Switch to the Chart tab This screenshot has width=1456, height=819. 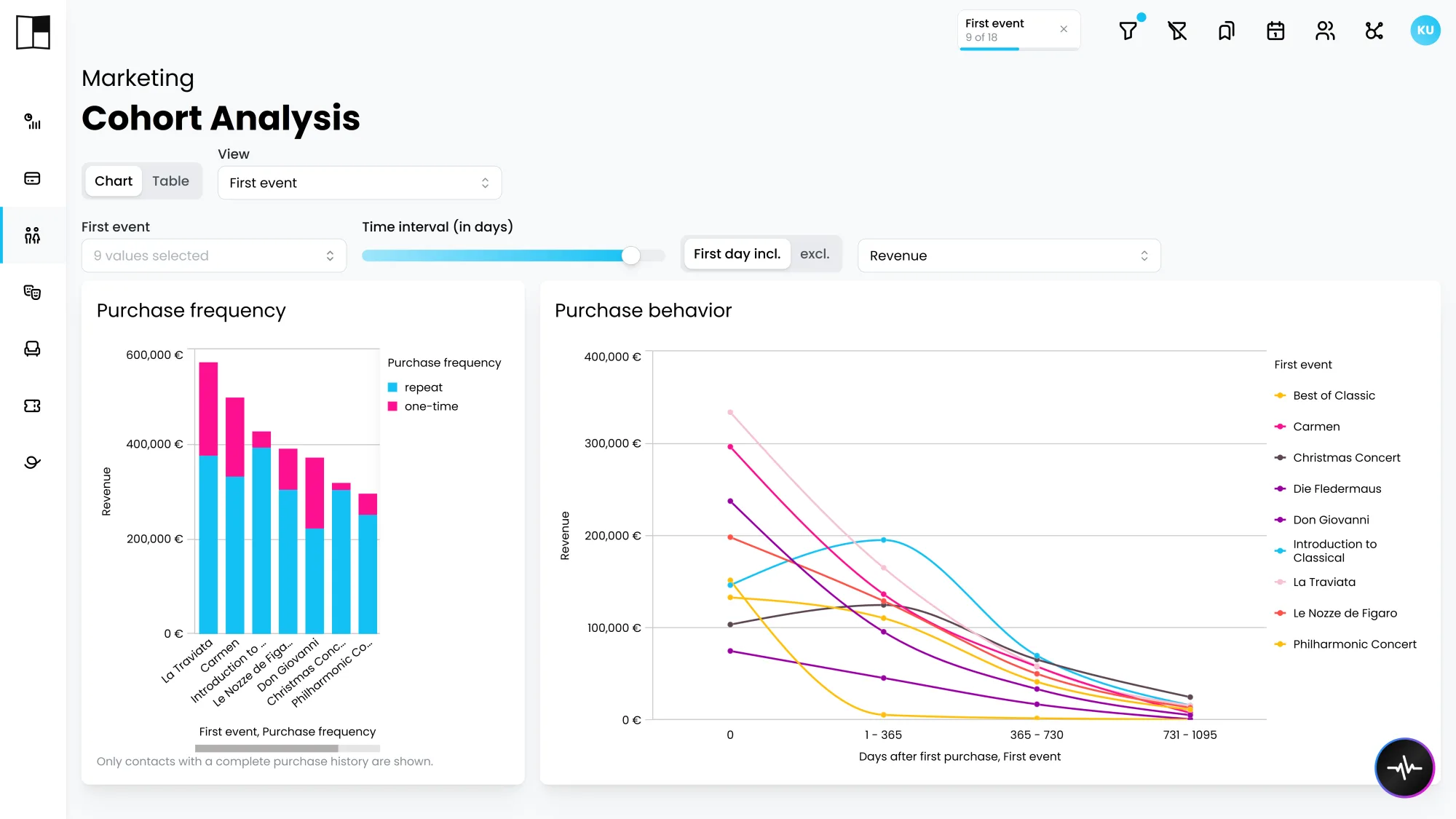[x=114, y=181]
